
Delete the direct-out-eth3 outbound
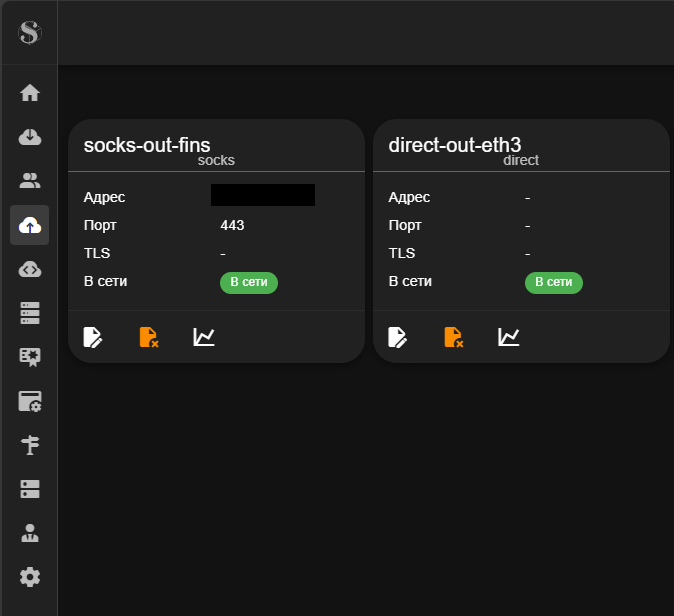[x=454, y=337]
